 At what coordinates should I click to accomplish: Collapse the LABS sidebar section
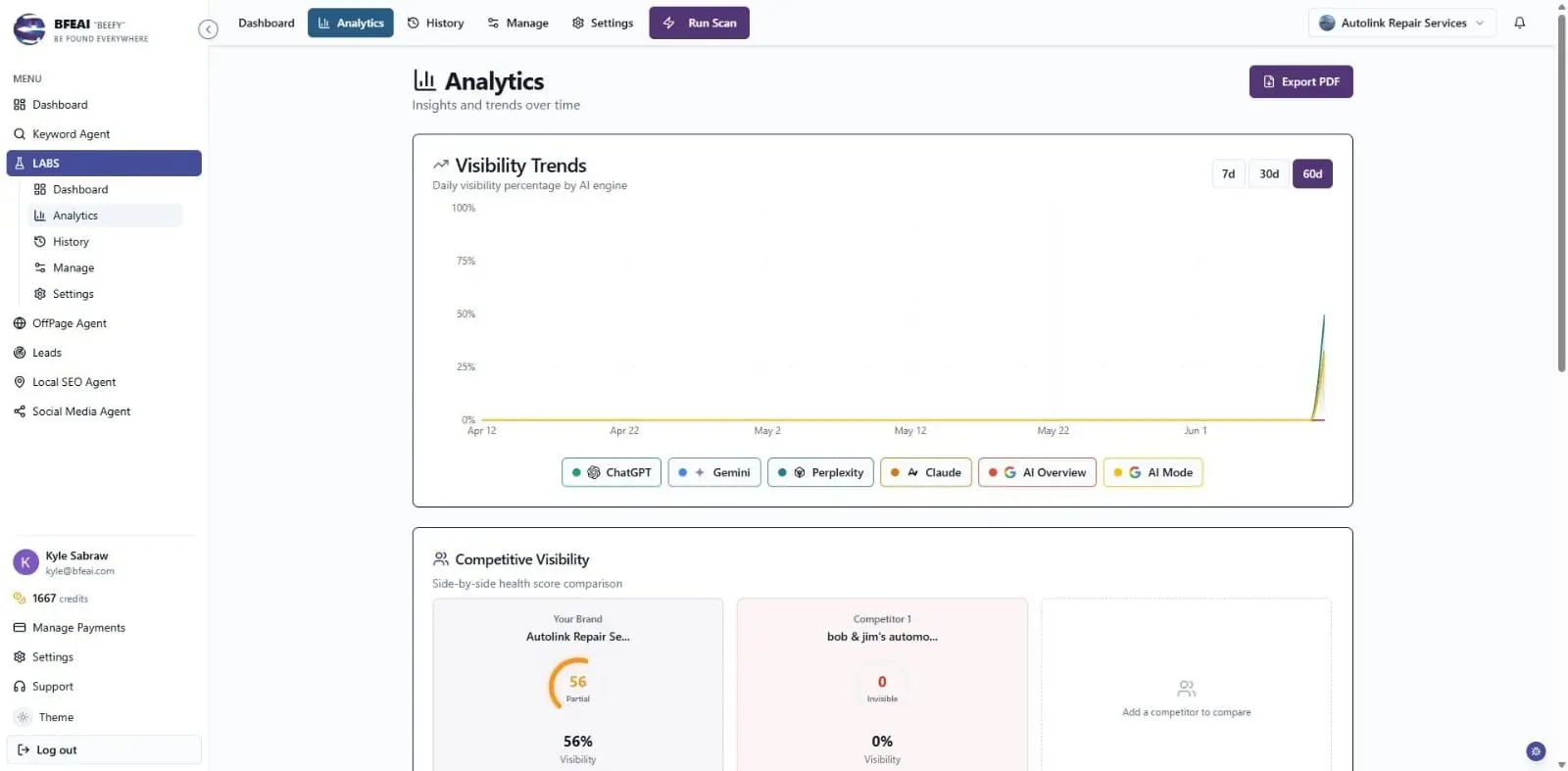[104, 163]
